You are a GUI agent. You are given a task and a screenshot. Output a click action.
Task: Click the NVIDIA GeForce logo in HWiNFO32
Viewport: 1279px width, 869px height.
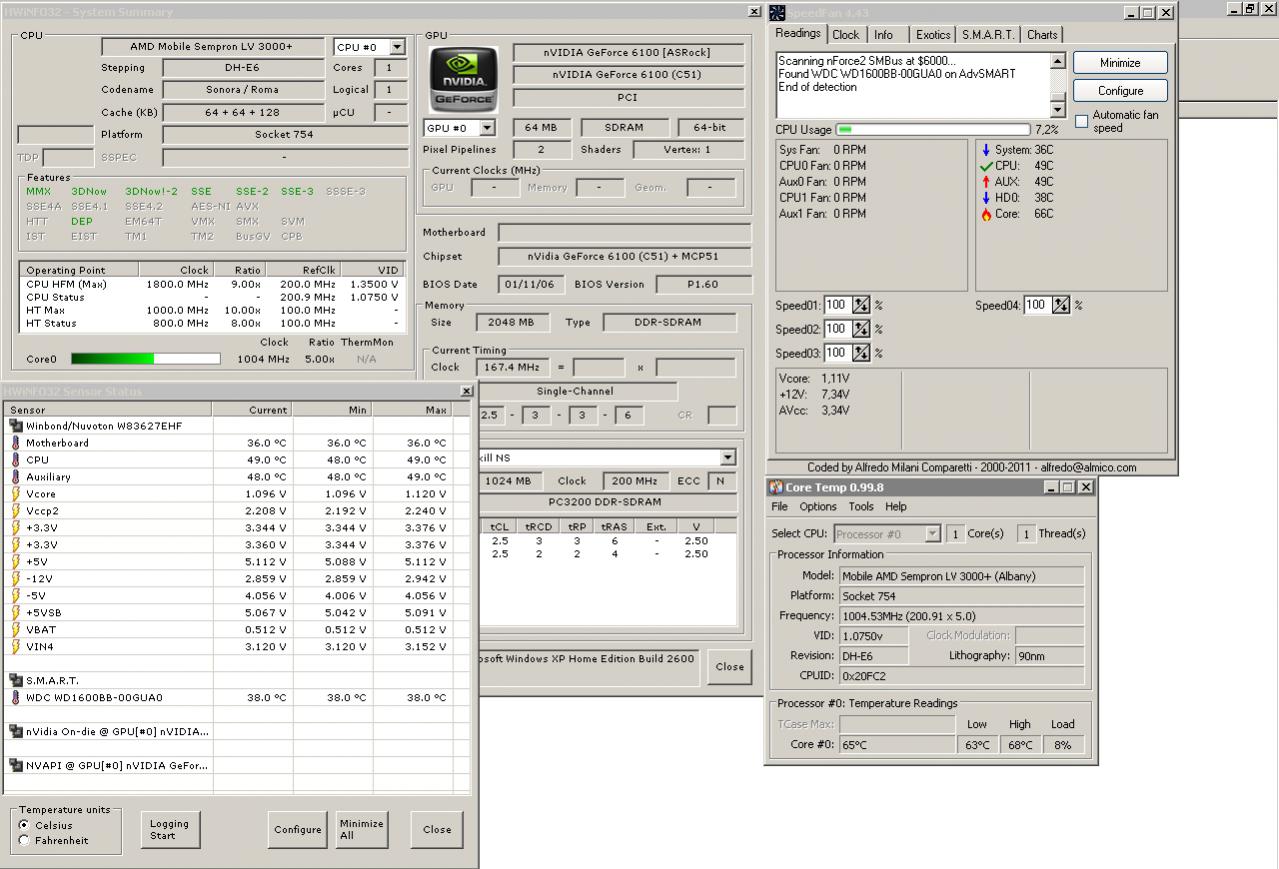click(x=462, y=78)
